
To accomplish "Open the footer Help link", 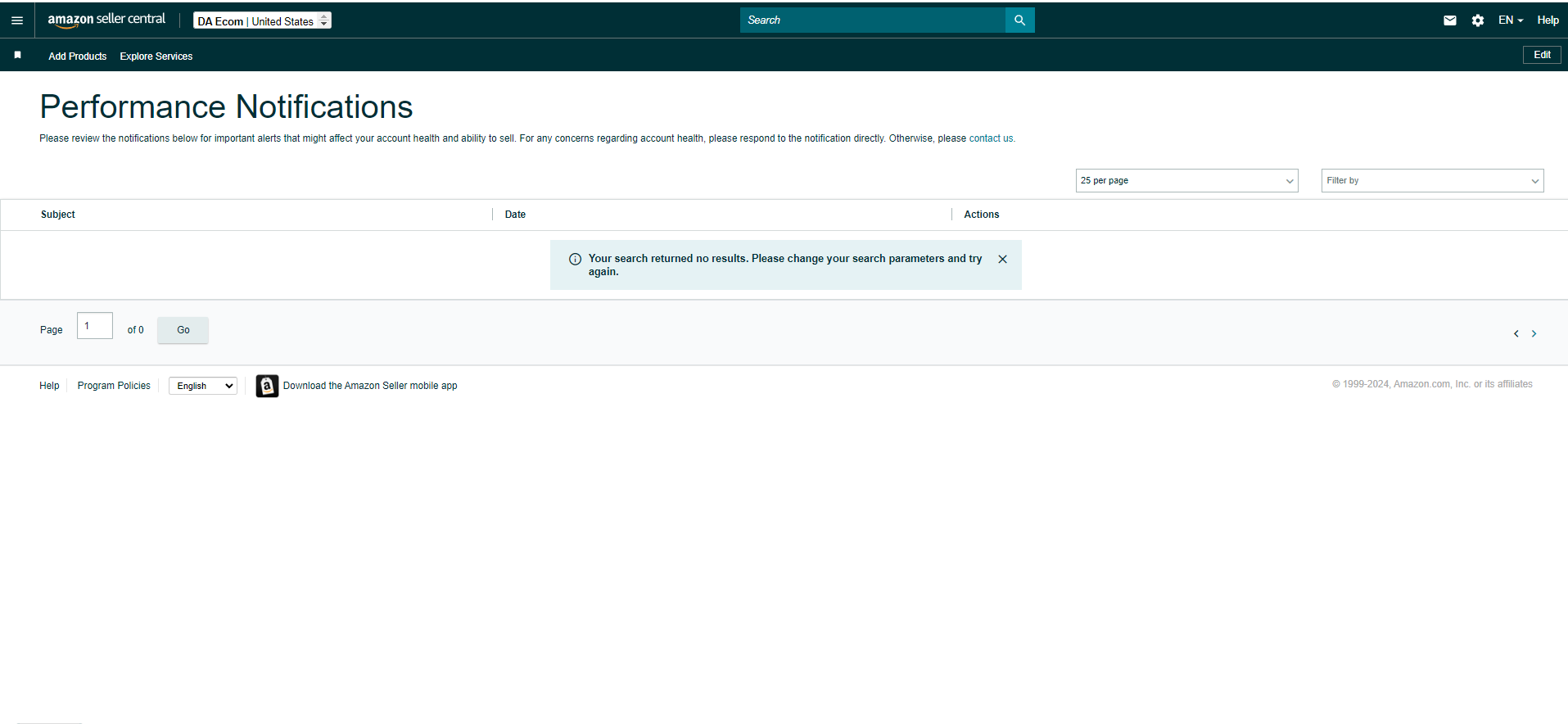I will (49, 386).
